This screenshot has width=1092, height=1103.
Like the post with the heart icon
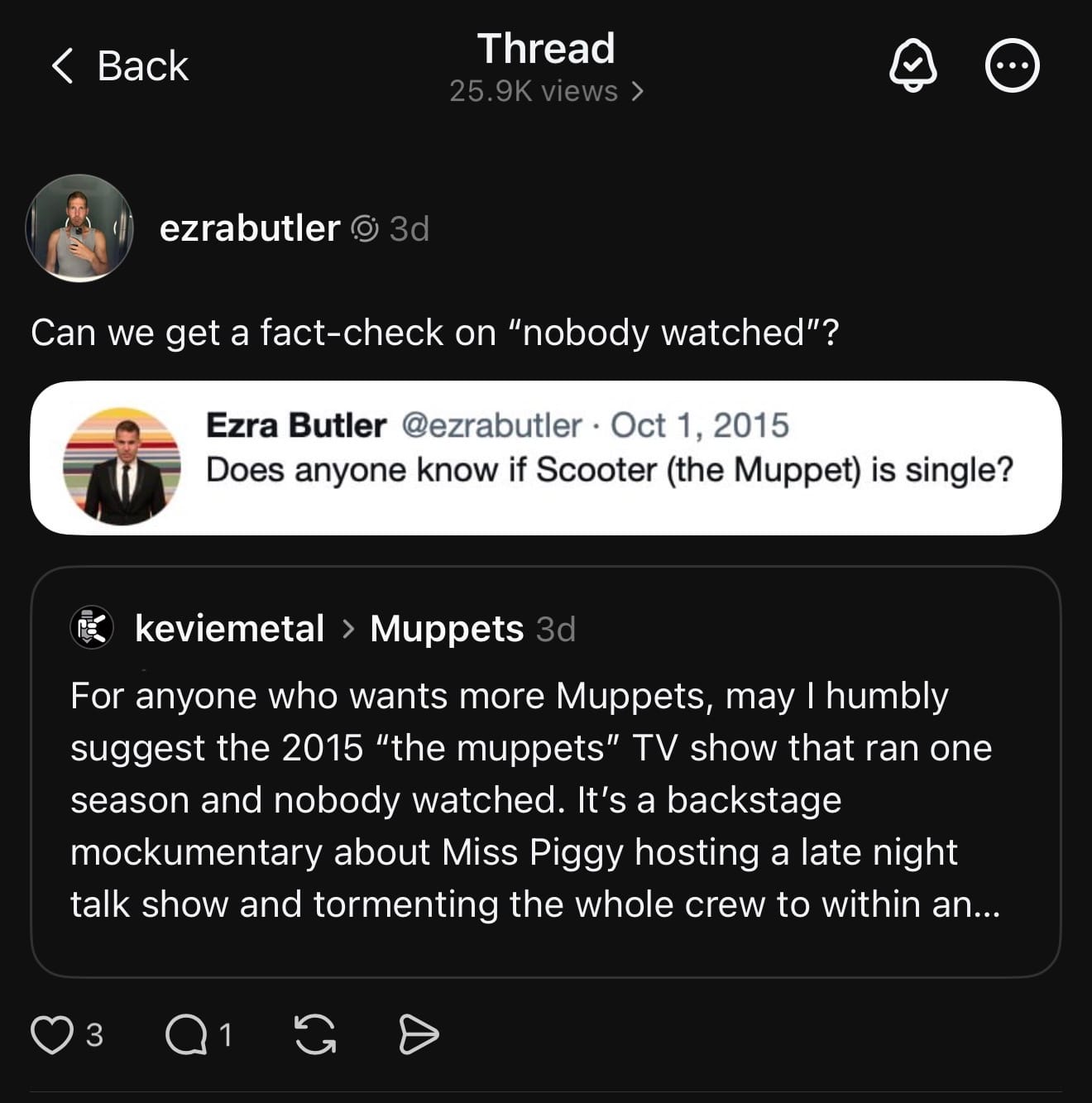pos(51,1034)
